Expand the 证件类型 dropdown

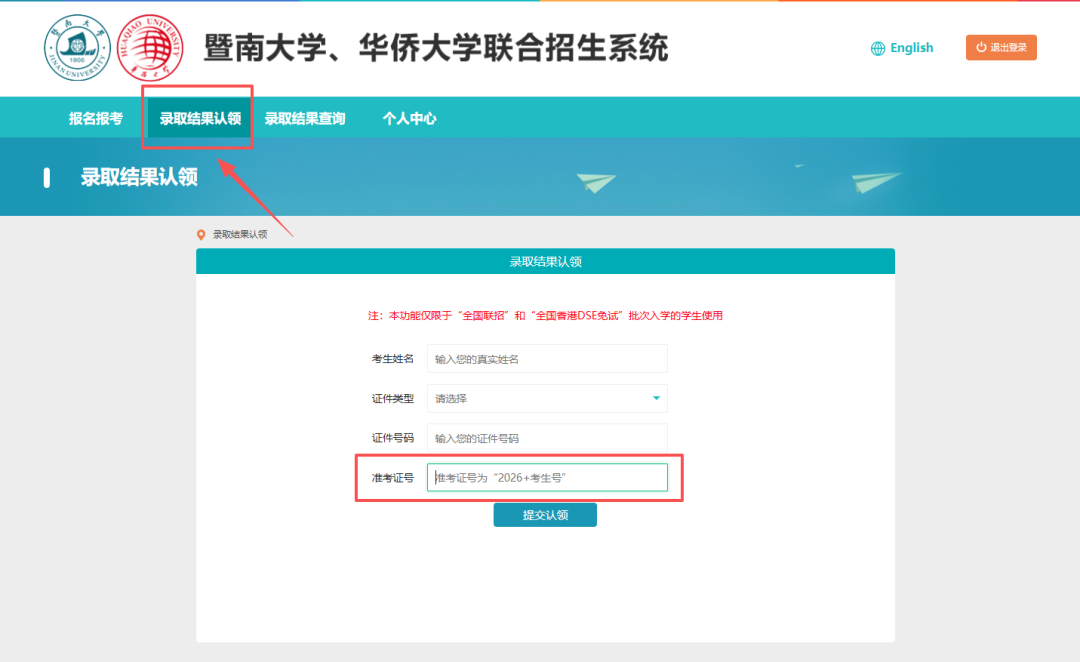[547, 398]
